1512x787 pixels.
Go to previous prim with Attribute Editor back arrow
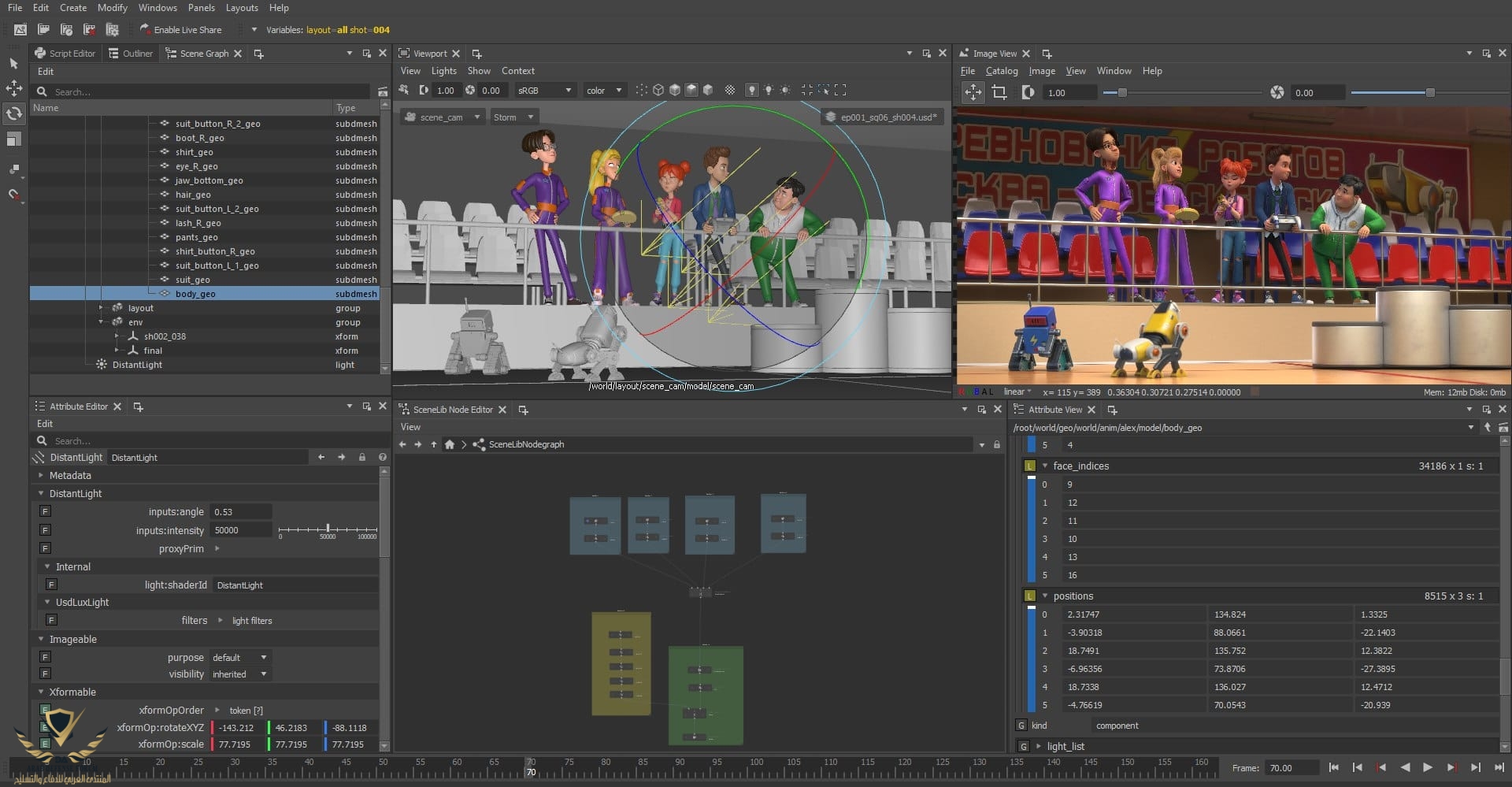321,458
